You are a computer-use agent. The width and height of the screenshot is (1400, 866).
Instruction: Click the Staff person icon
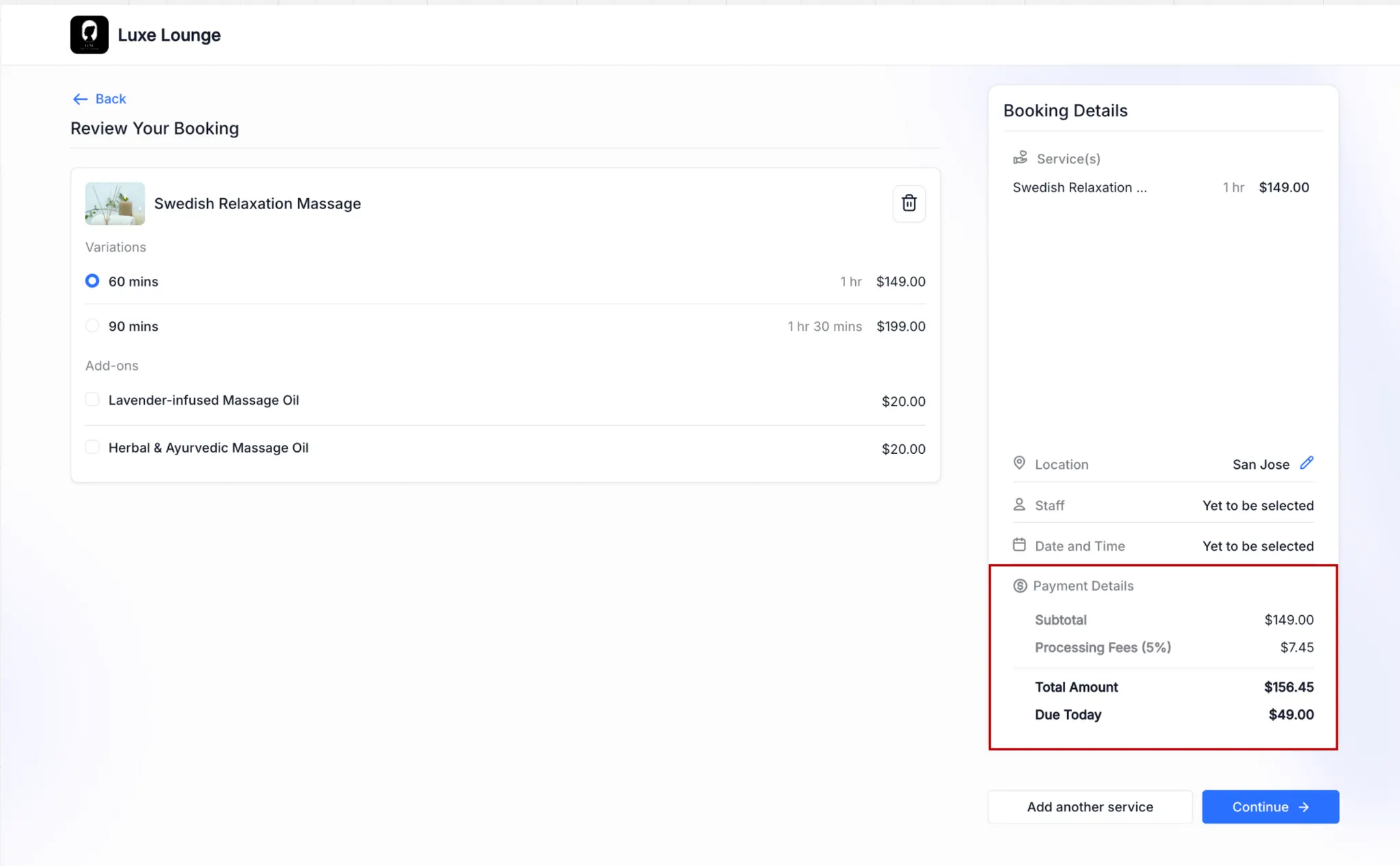(x=1019, y=504)
